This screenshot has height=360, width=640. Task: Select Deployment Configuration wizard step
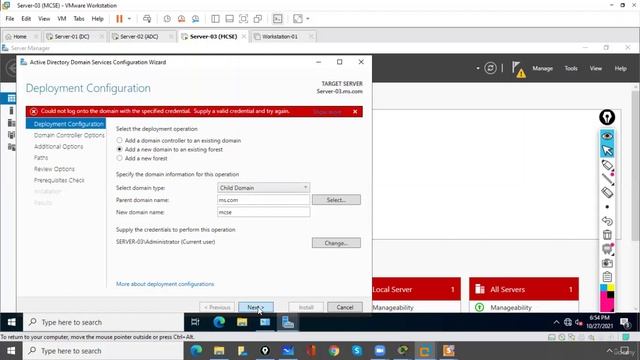tap(66, 124)
